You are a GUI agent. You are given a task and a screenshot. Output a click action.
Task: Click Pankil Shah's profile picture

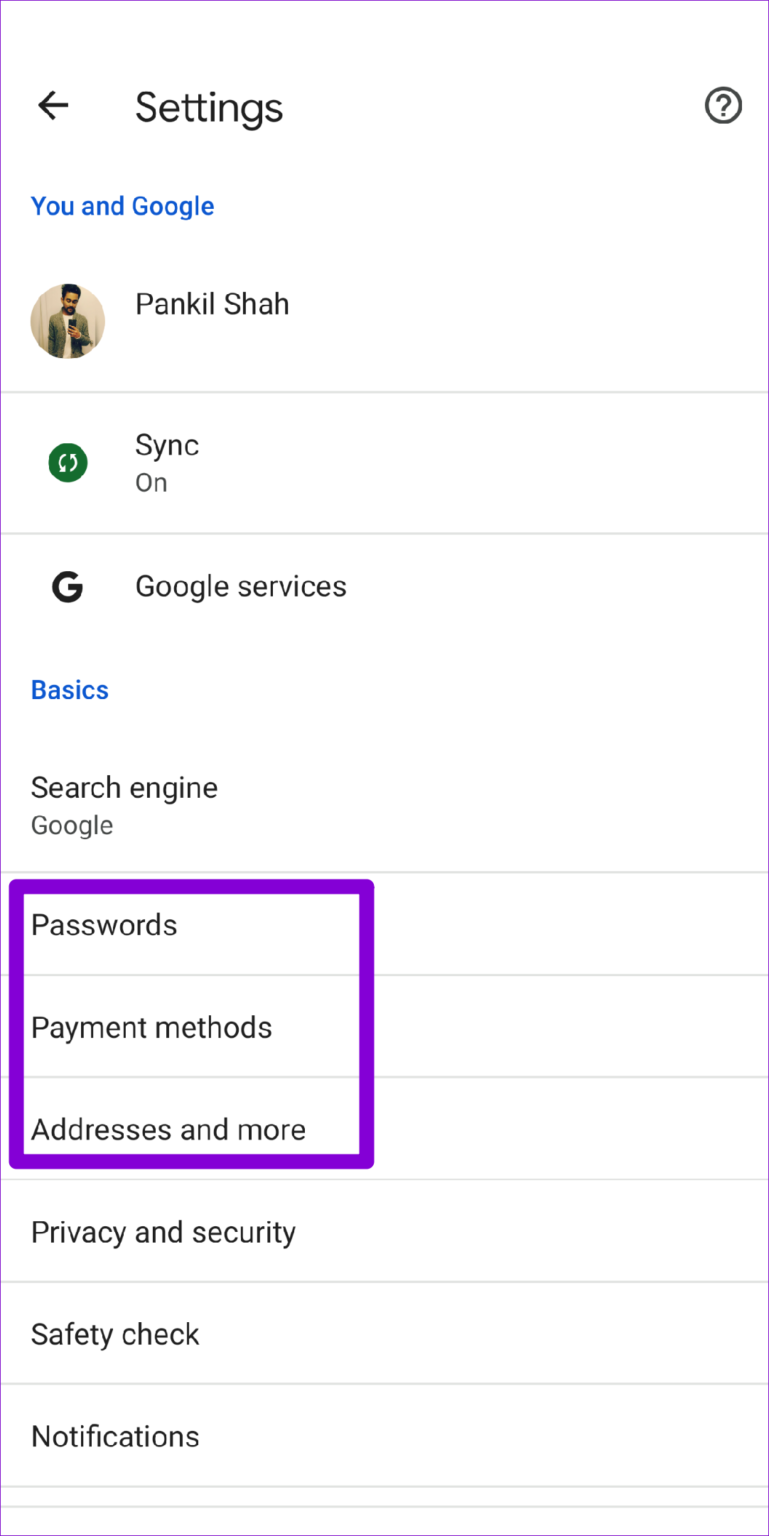coord(67,321)
